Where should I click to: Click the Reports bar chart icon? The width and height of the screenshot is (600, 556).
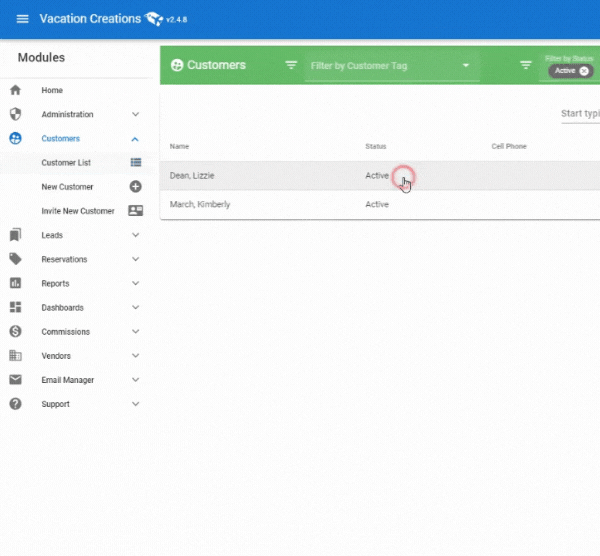click(x=15, y=283)
